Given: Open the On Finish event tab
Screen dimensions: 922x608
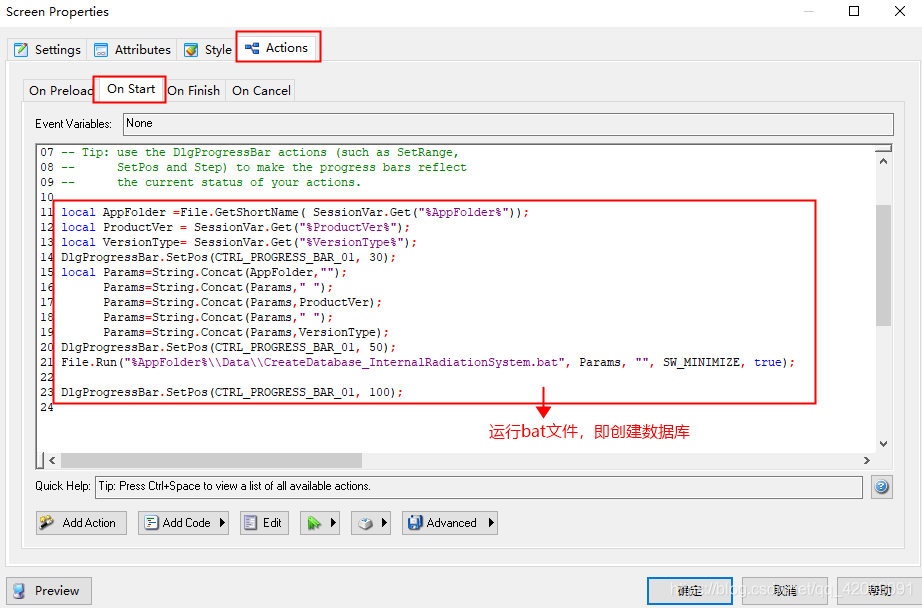Looking at the screenshot, I should (x=193, y=91).
